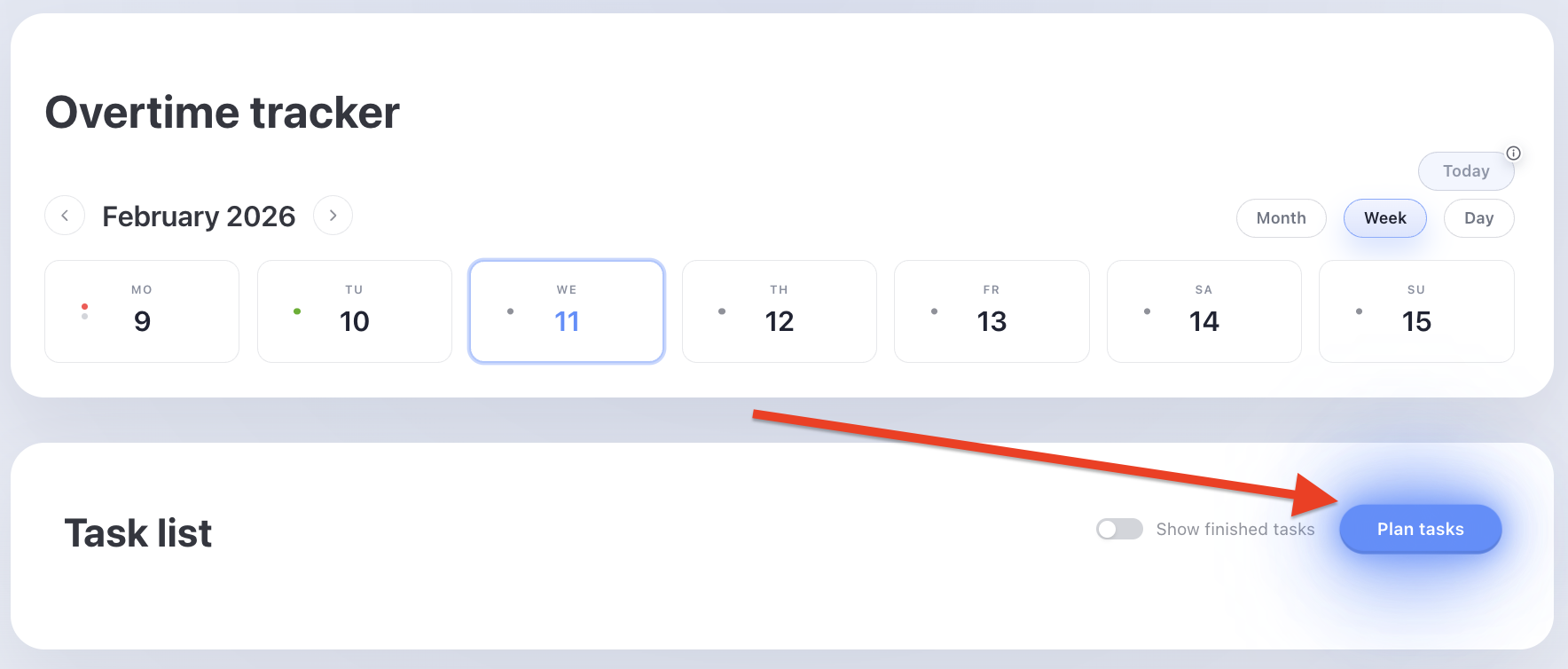
Task: Click the green status dot on Tuesday
Action: coord(297,311)
